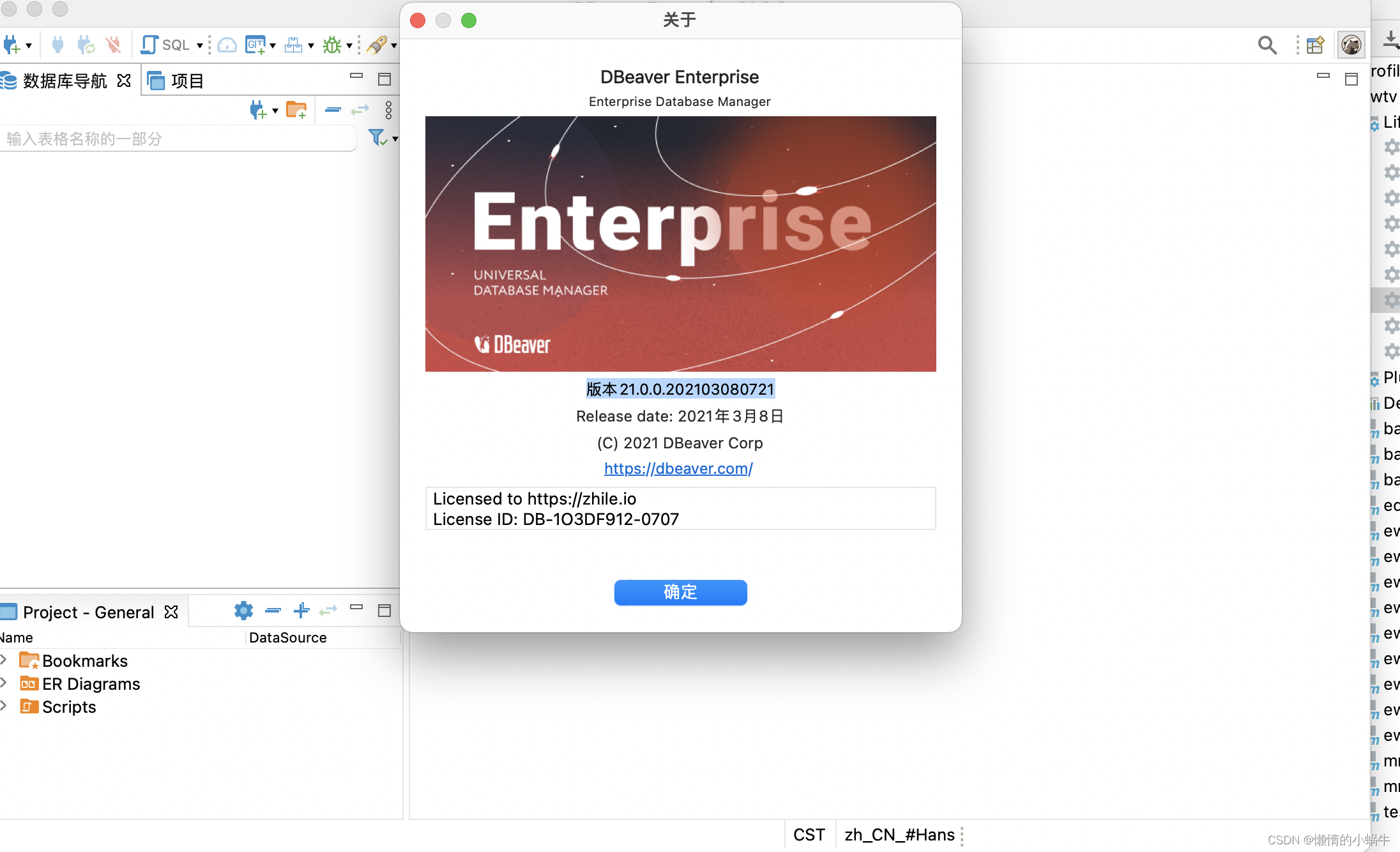Select the Bookmarks folder
The width and height of the screenshot is (1400, 852).
(74, 660)
